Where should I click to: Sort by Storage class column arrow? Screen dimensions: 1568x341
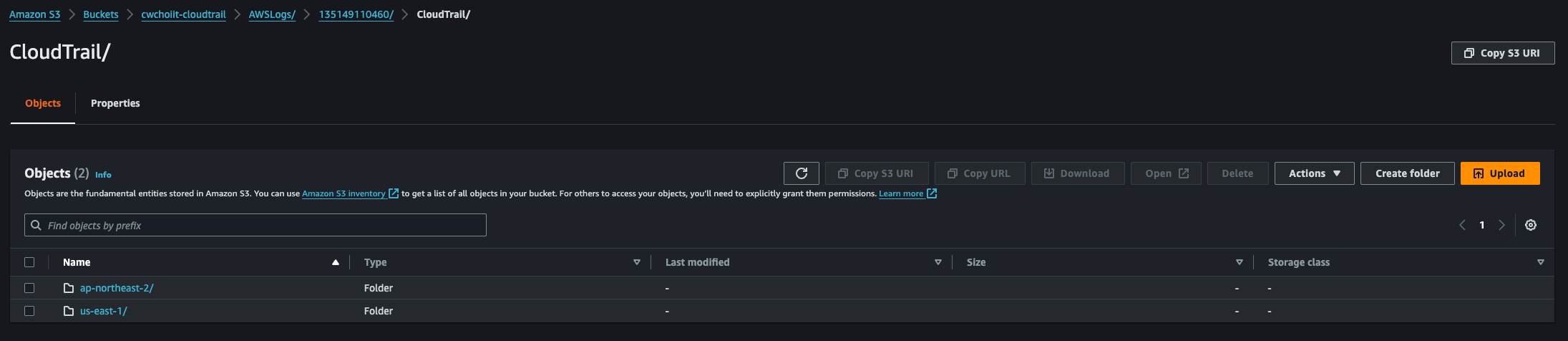pyautogui.click(x=1541, y=262)
